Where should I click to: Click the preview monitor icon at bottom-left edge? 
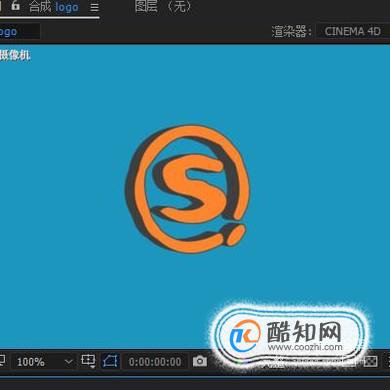[x=2, y=361]
